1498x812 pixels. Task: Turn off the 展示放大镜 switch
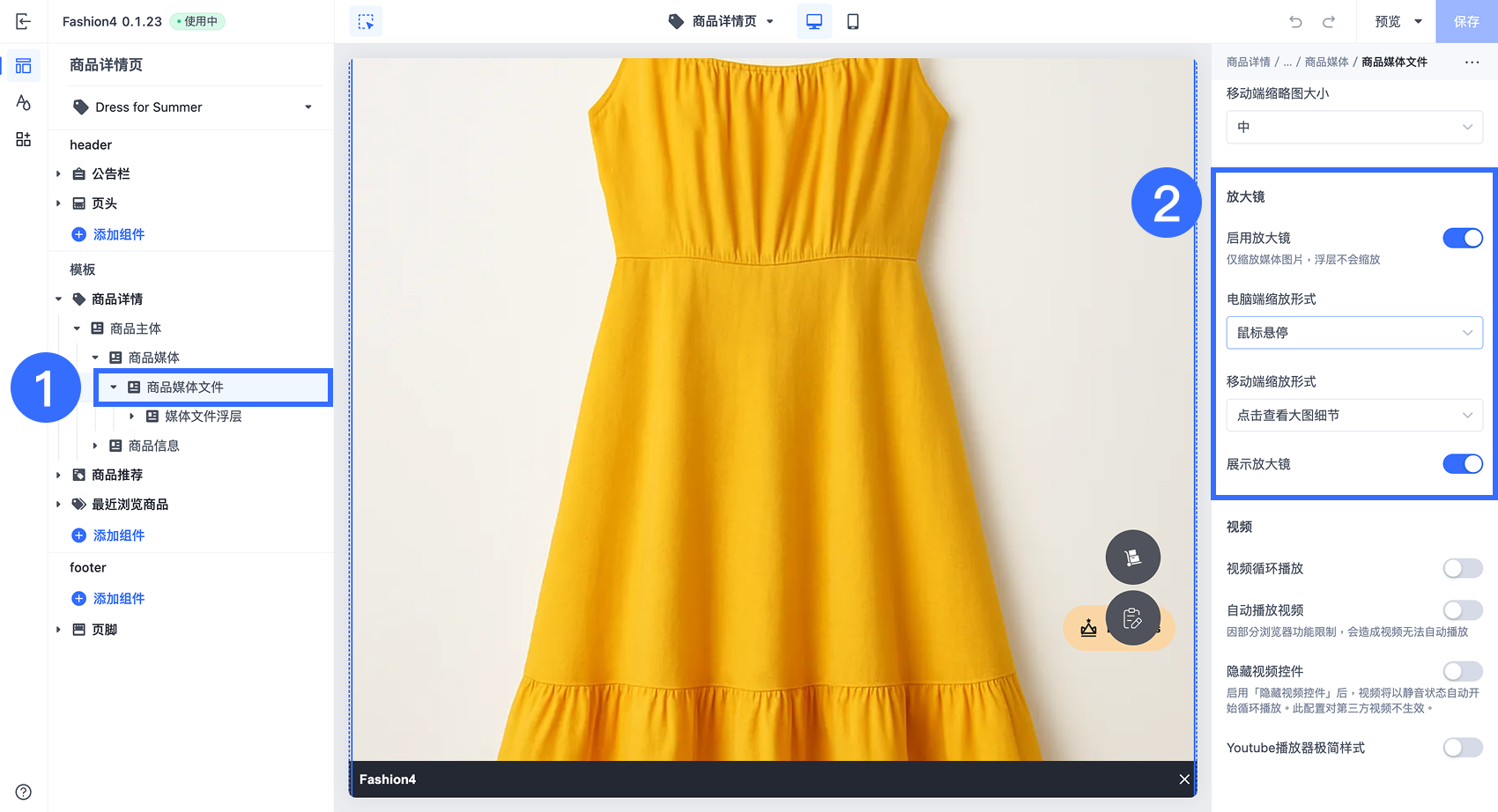coord(1462,464)
